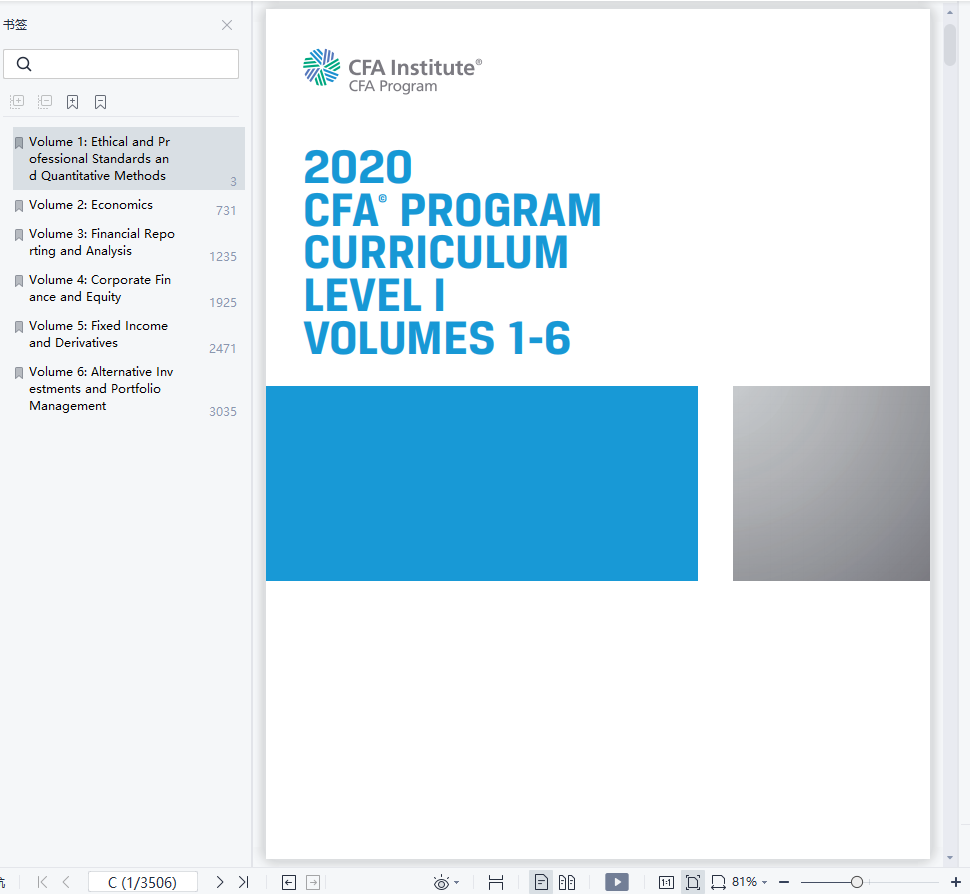Jump to the last page
970x894 pixels.
coord(244,882)
